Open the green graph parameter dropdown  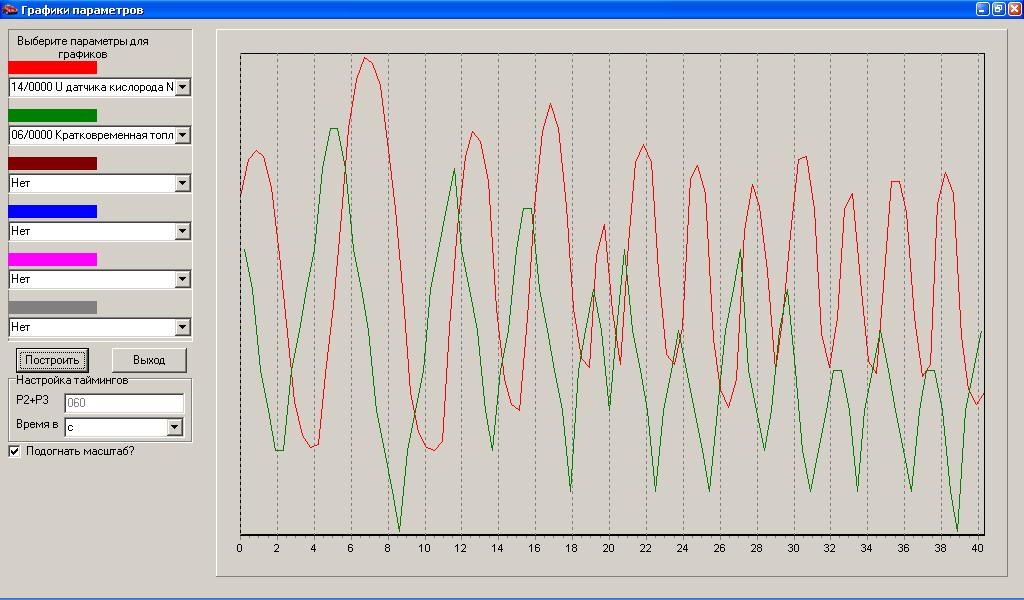(182, 135)
